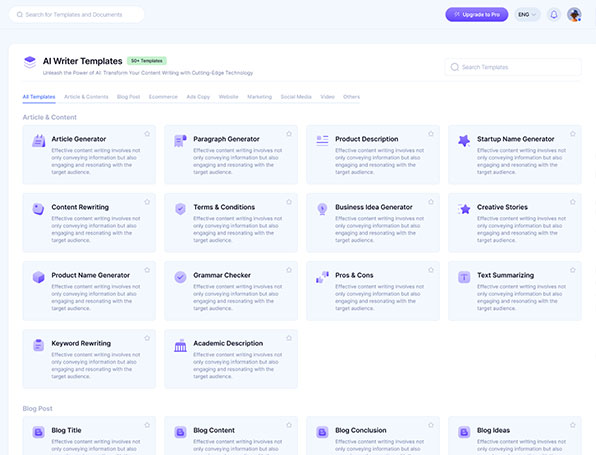Favorite the Article Generator template star

click(x=147, y=134)
